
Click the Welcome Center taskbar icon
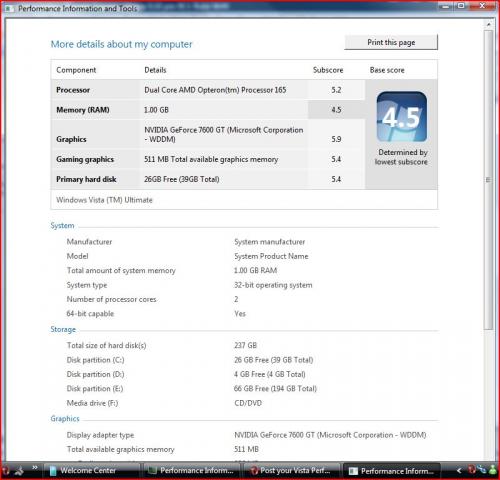click(53, 471)
